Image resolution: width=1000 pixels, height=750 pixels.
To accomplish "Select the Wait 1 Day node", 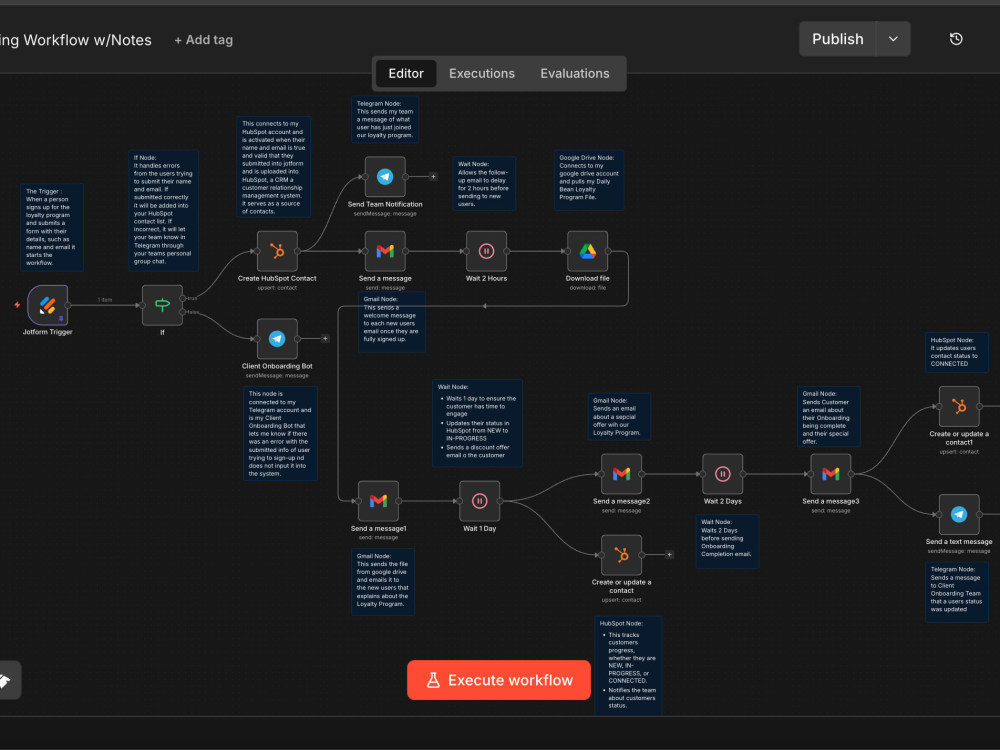I will pos(480,501).
